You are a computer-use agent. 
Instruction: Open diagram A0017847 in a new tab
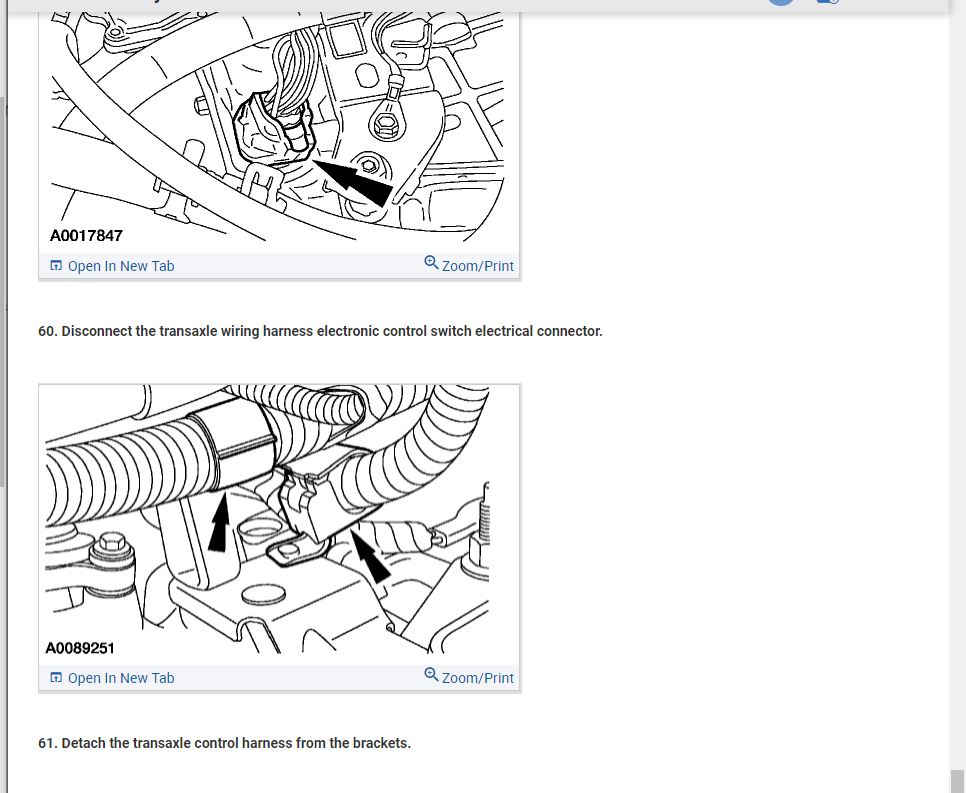[x=112, y=266]
